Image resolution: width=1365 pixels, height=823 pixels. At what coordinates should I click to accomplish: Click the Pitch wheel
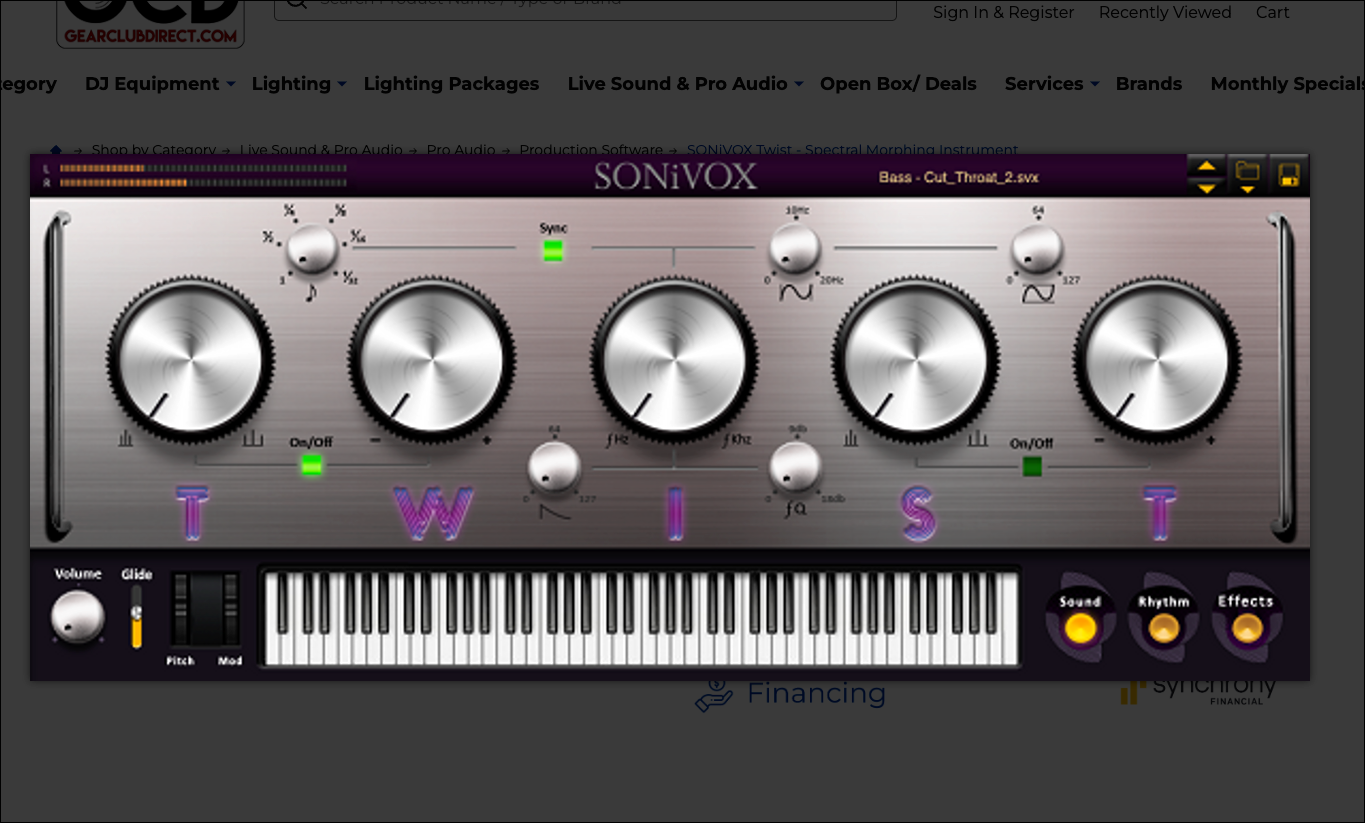(x=181, y=609)
